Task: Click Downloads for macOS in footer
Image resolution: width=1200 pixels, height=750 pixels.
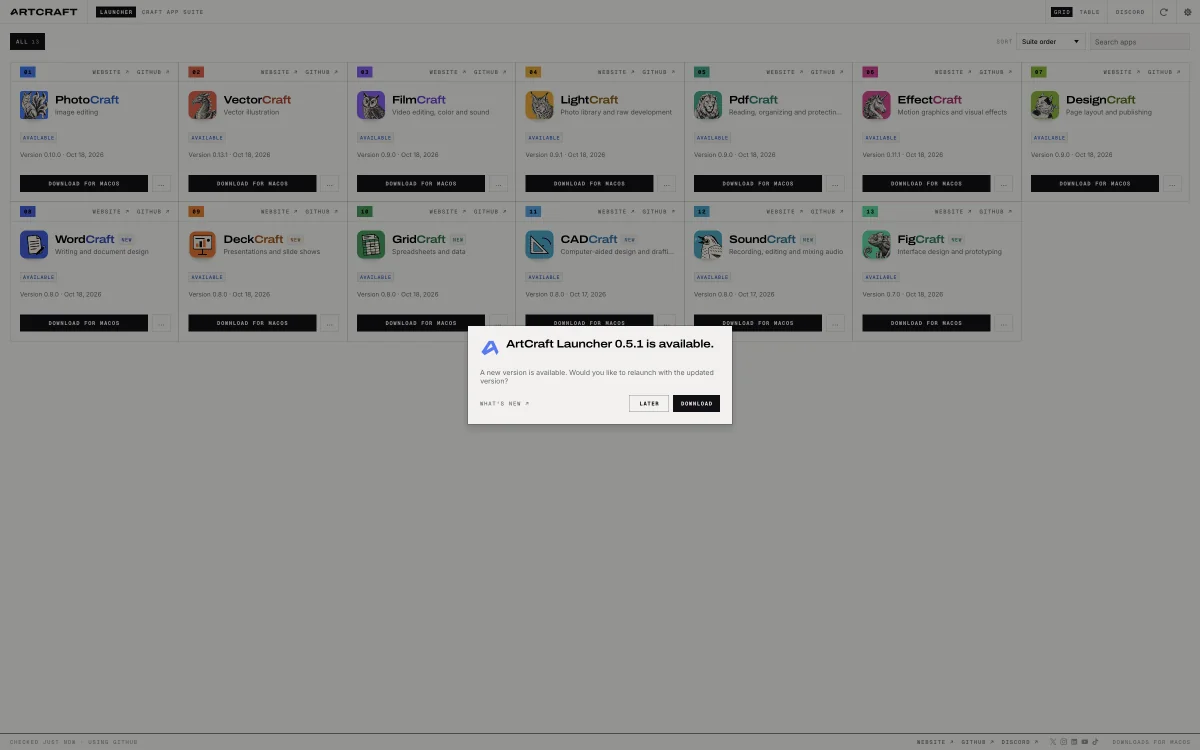Action: click(1151, 742)
